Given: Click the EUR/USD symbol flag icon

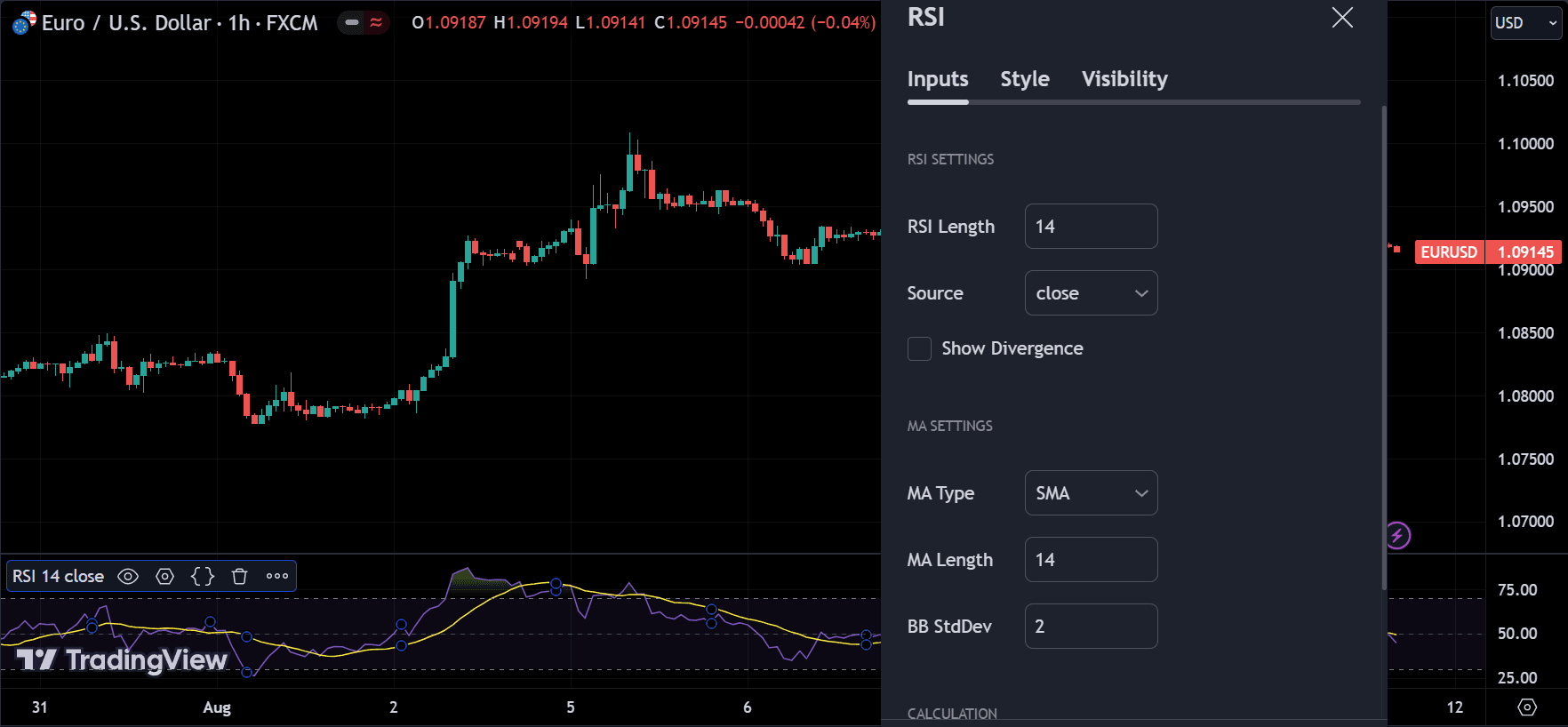Looking at the screenshot, I should 24,22.
